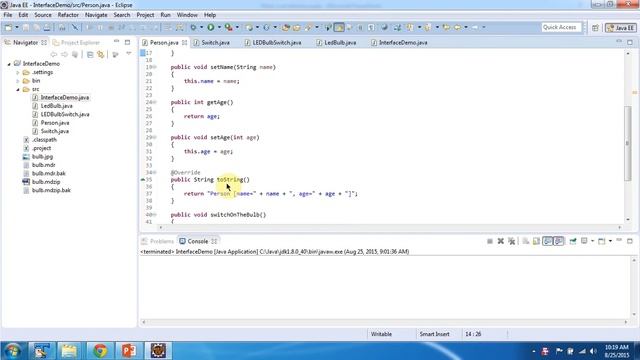Select the LedBulb.java editor tab

point(336,42)
